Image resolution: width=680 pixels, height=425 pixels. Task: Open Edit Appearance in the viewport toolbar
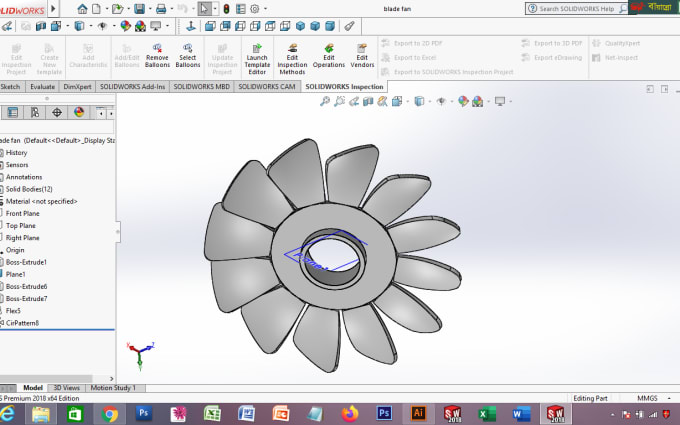pos(463,101)
